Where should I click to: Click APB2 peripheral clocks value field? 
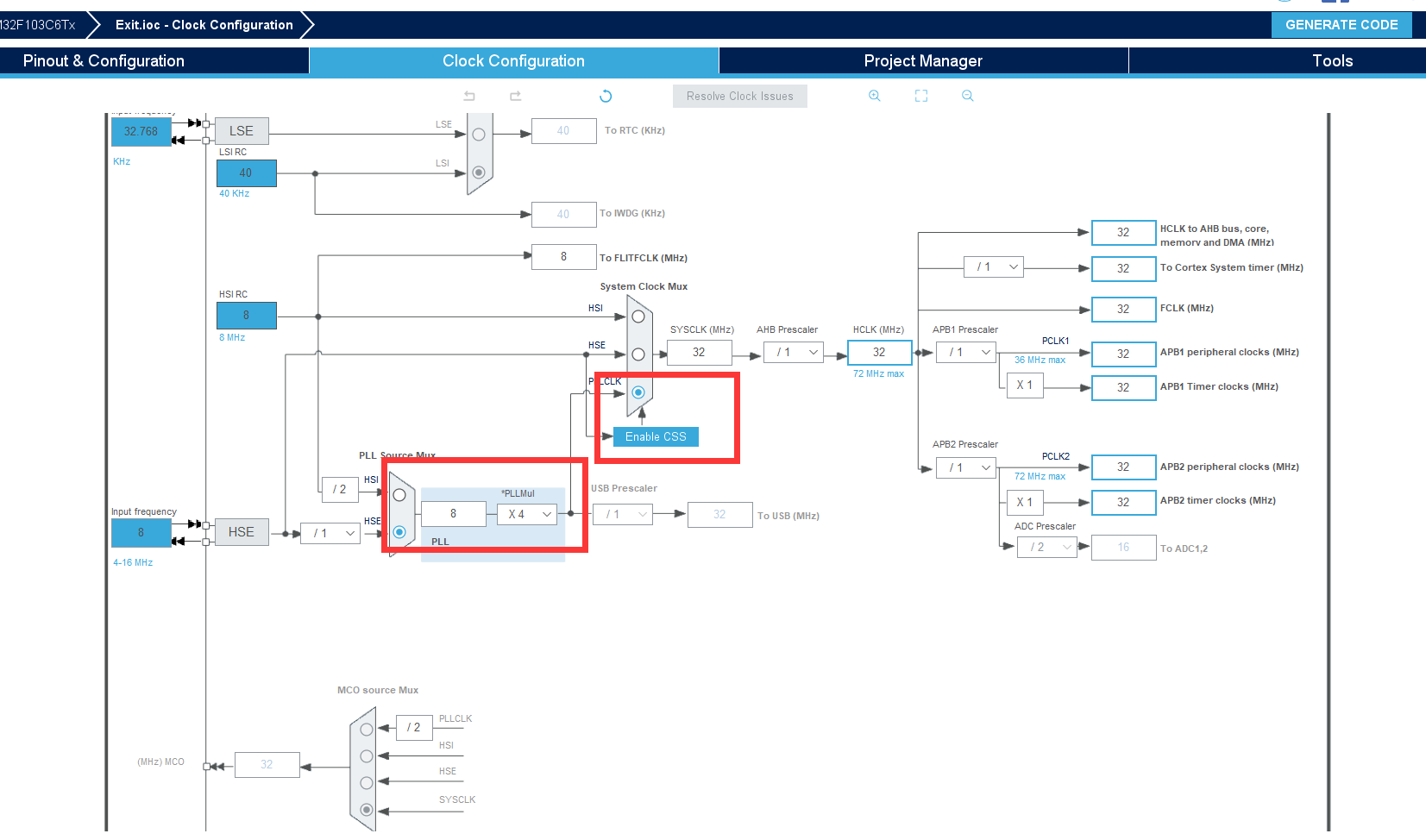click(1123, 467)
